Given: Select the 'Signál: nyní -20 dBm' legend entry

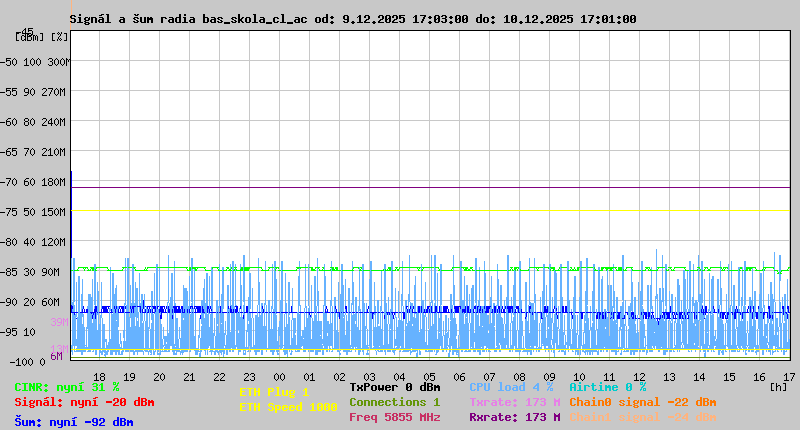Looking at the screenshot, I should click(84, 402).
